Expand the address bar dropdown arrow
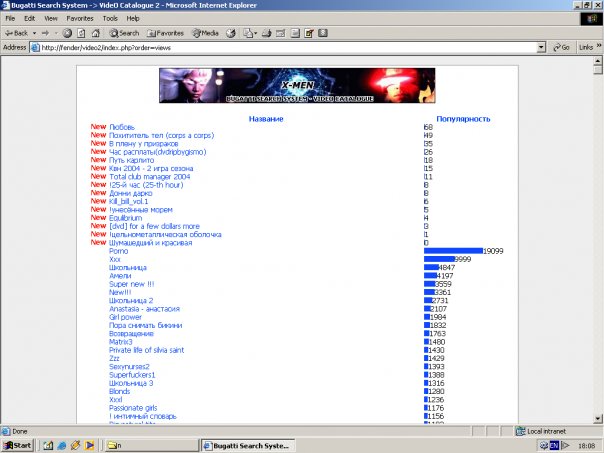Viewport: 604px width, 453px height. click(541, 47)
